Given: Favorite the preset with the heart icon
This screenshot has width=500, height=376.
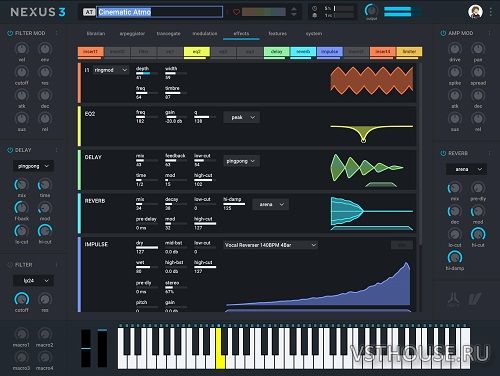Looking at the screenshot, I should [236, 12].
